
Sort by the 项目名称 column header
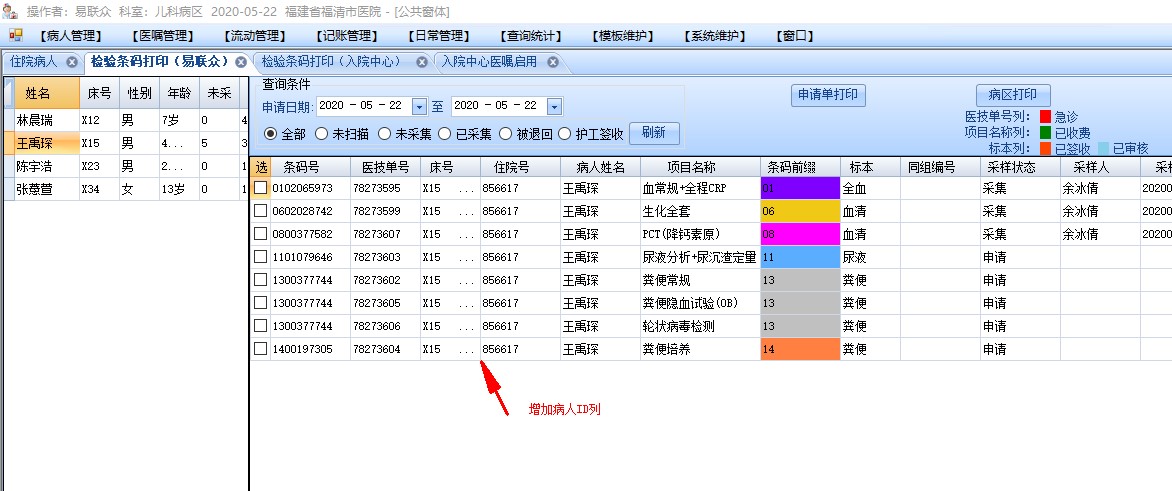click(x=700, y=167)
